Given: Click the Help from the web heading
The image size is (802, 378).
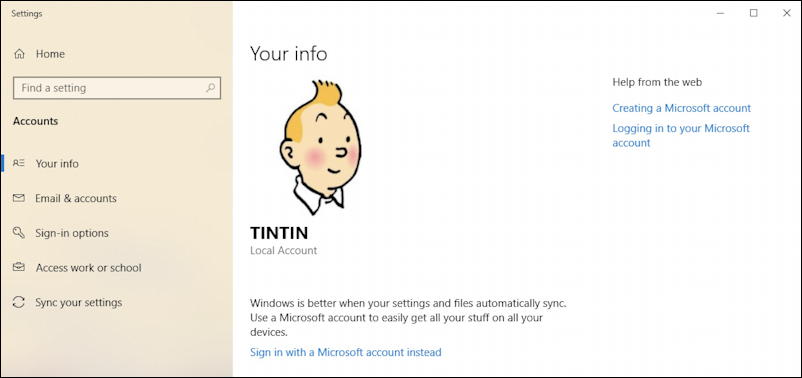Looking at the screenshot, I should point(657,82).
